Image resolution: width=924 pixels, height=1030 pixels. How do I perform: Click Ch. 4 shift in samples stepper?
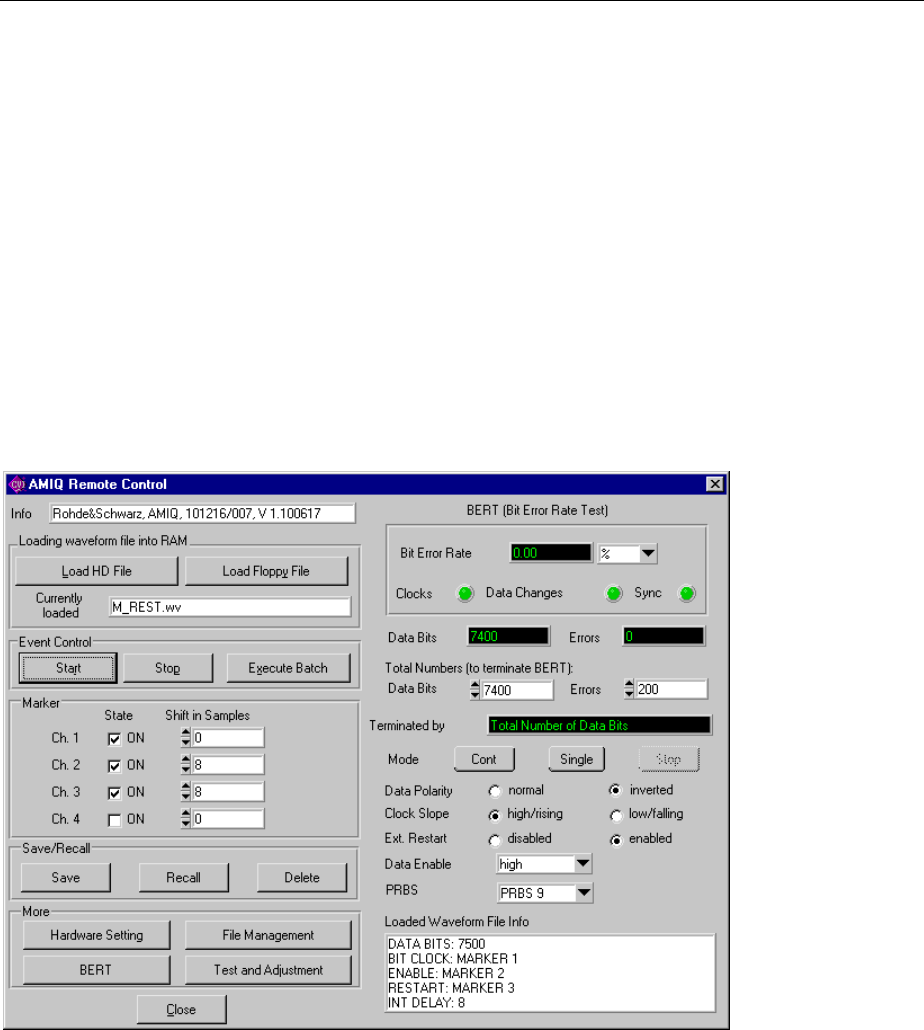(x=186, y=818)
